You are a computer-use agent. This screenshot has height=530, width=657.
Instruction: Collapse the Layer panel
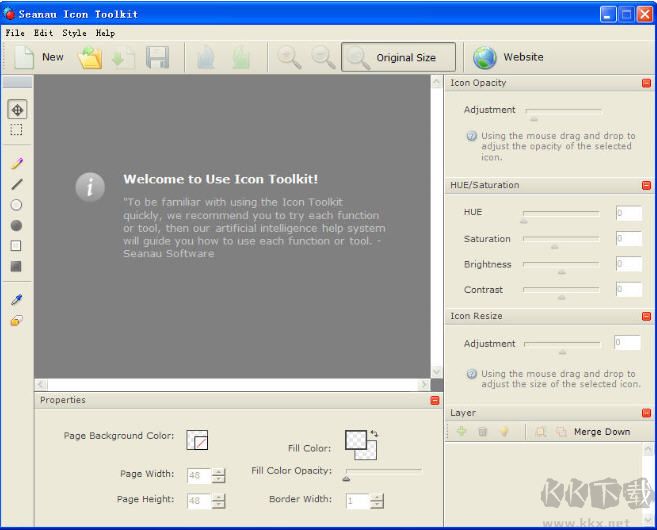click(x=646, y=413)
